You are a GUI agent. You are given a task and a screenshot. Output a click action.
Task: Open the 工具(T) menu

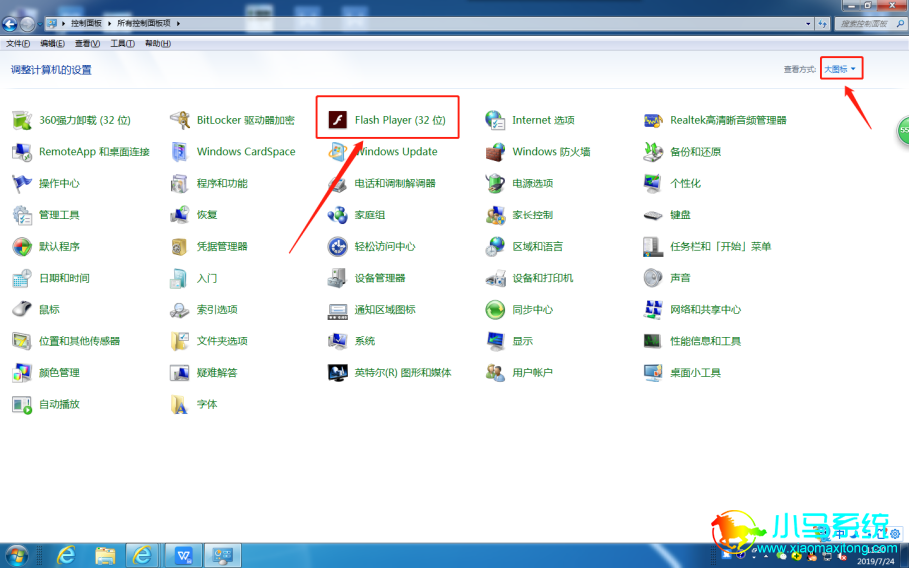[122, 43]
